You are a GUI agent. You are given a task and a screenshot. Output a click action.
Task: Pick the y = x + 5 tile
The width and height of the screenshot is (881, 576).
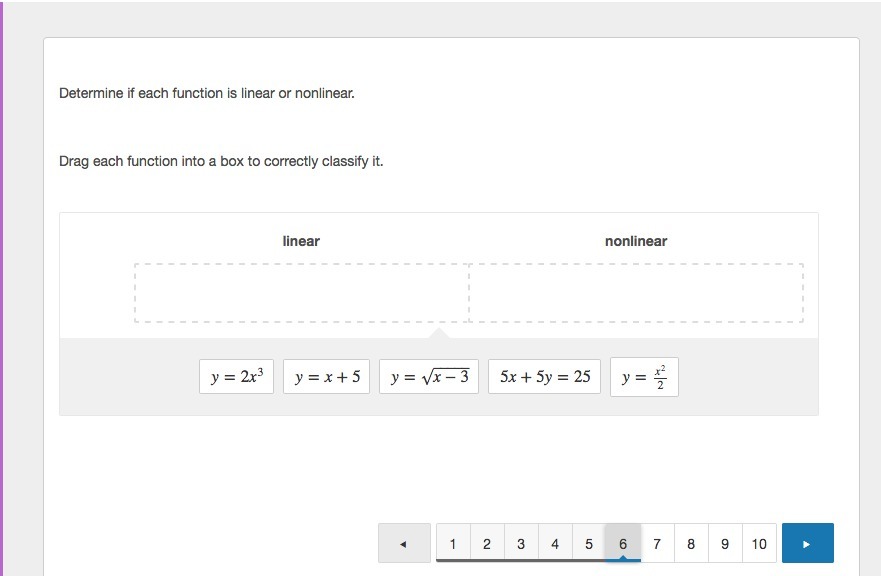coord(327,377)
